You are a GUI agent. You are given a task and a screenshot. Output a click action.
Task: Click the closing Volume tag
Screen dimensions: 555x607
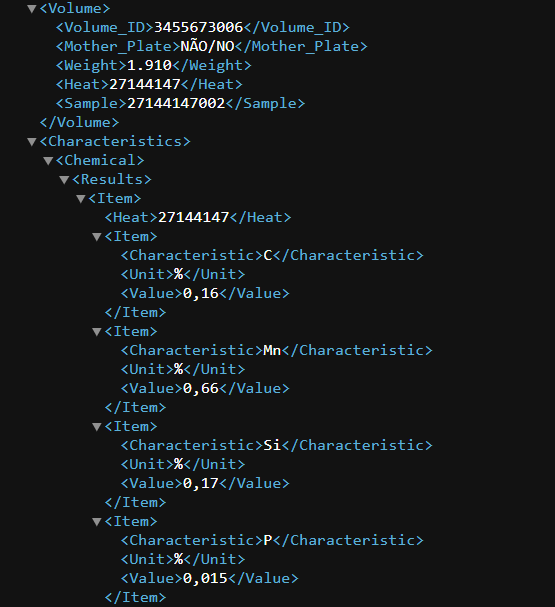79,122
